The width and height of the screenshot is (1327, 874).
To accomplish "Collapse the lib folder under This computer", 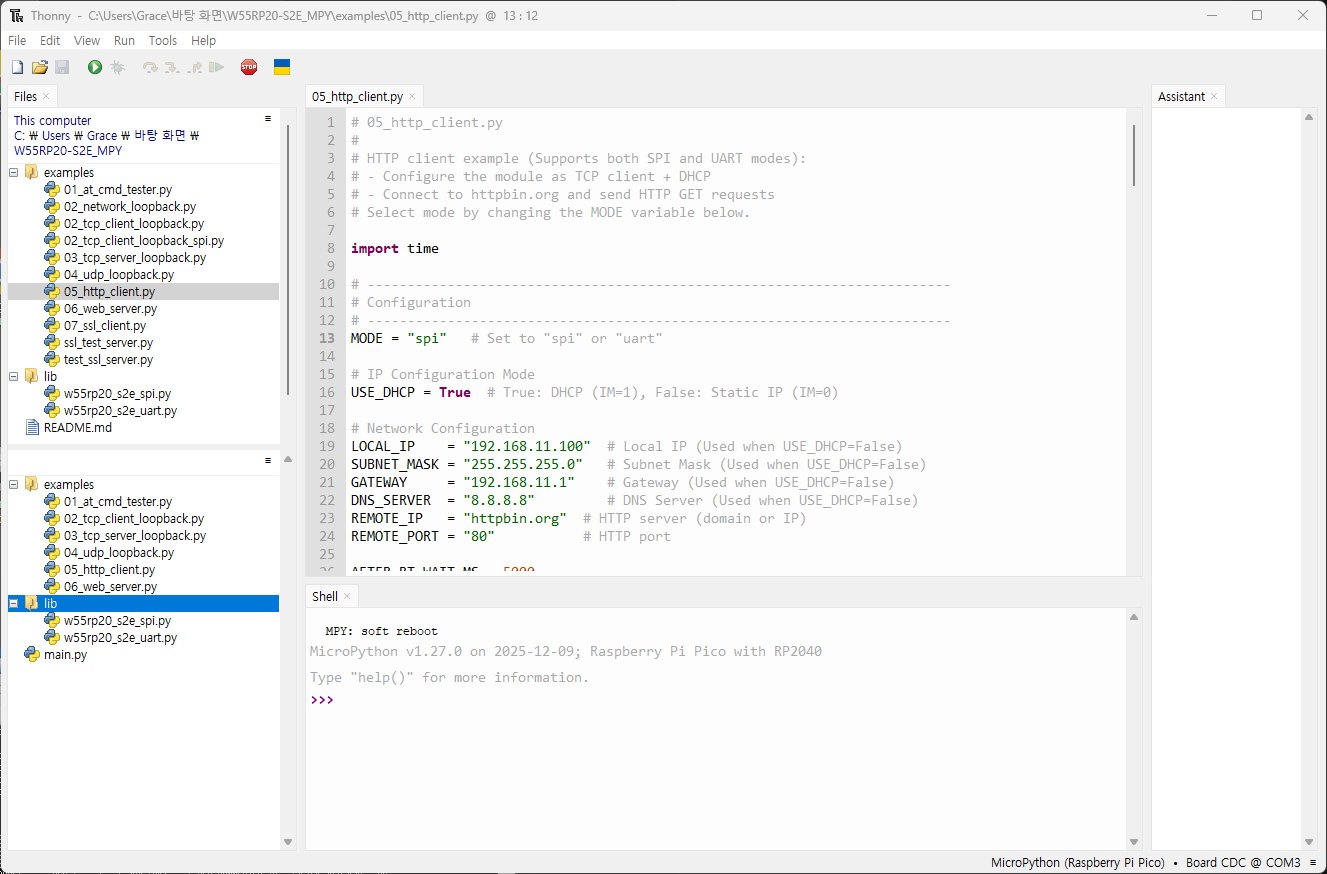I will tap(14, 377).
